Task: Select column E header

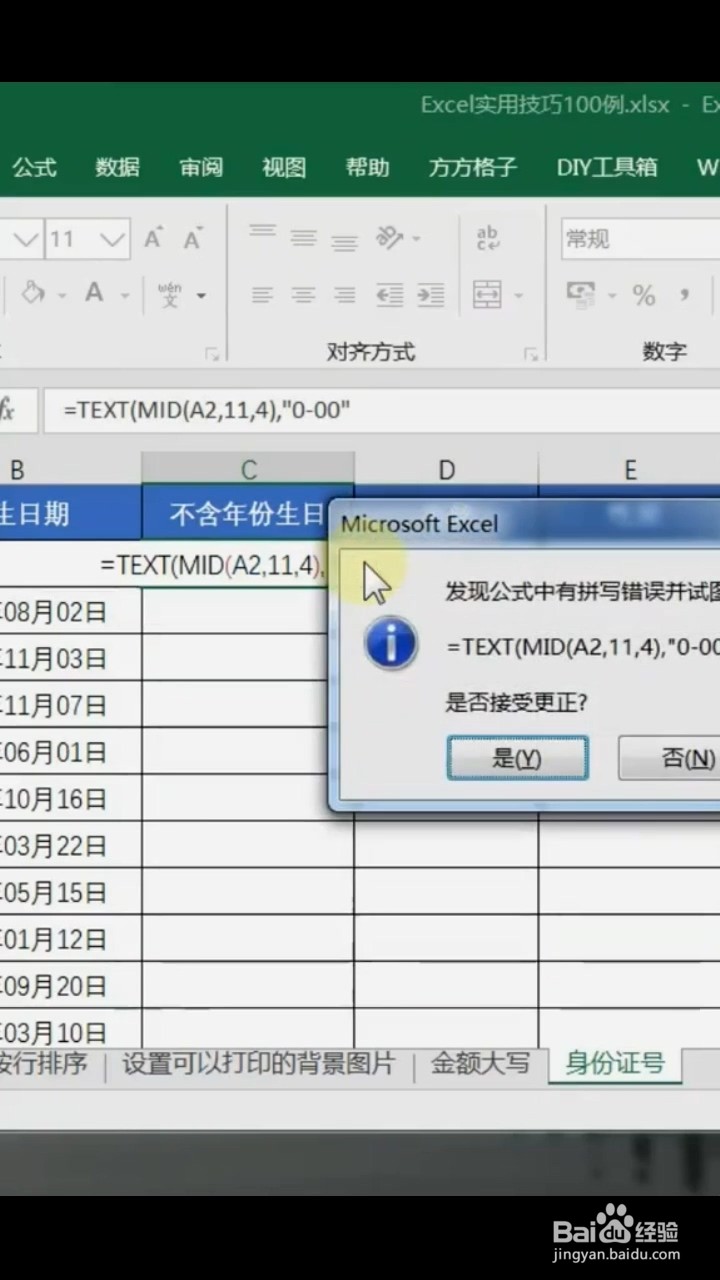Action: (630, 469)
